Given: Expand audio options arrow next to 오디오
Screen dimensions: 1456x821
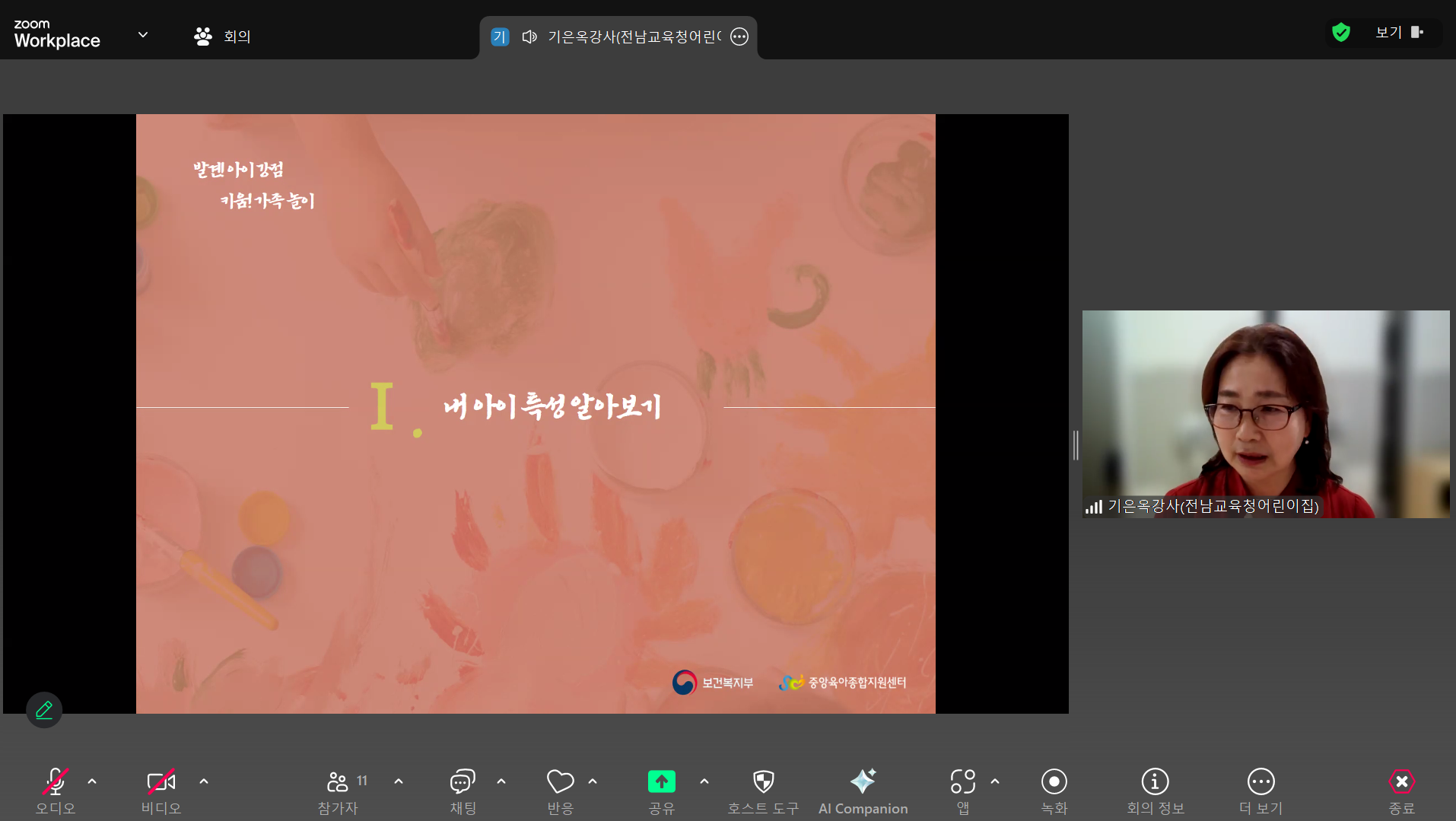Looking at the screenshot, I should [x=92, y=781].
